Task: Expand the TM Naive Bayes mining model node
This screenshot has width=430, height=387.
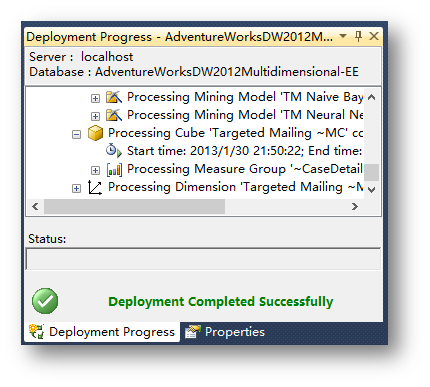Action: [95, 98]
